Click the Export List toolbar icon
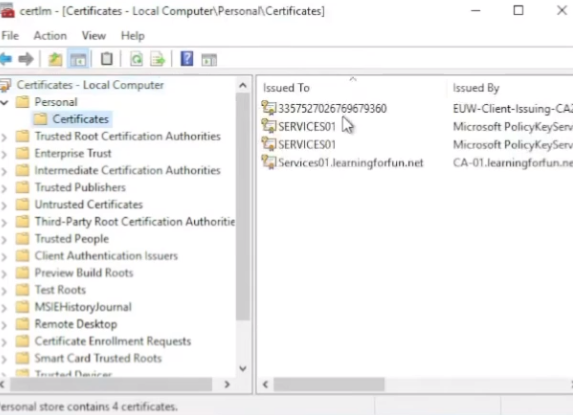The width and height of the screenshot is (573, 415). coord(158,59)
